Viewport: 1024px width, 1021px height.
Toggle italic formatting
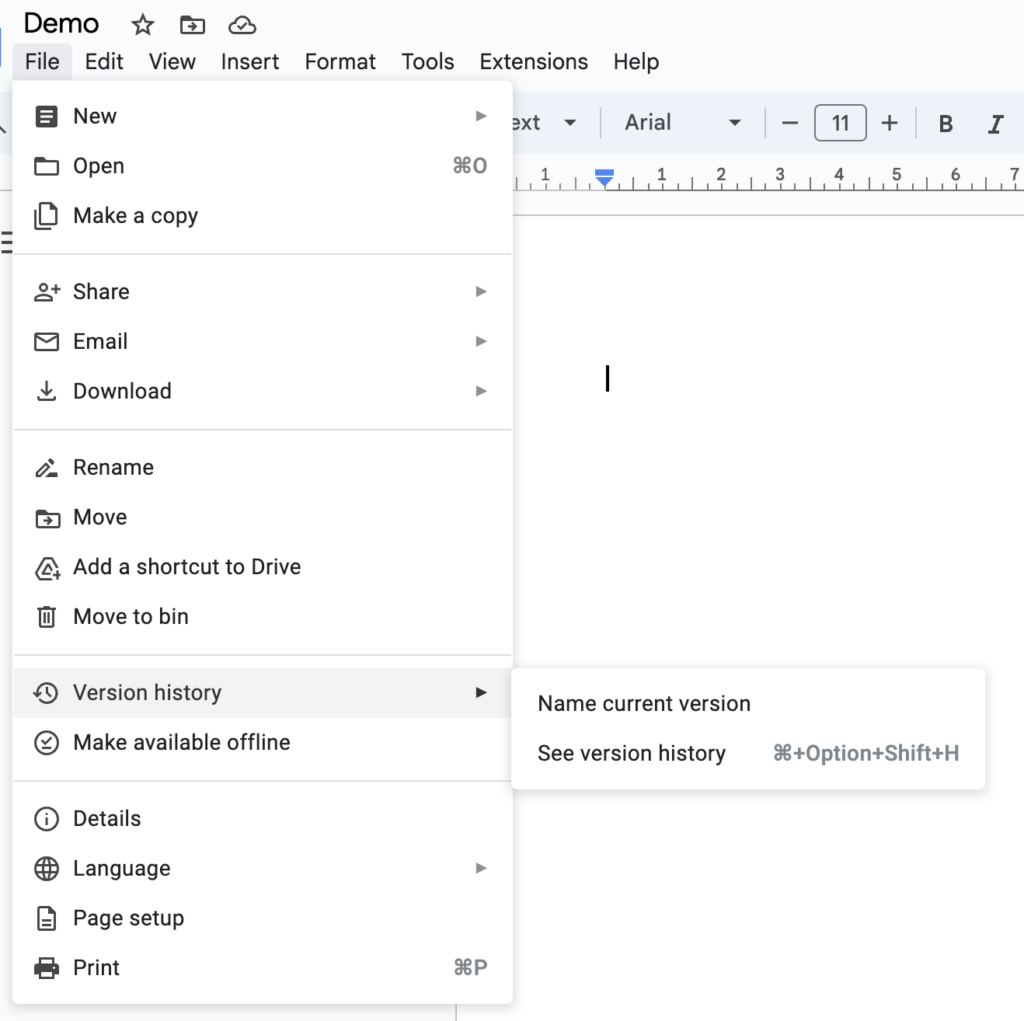995,123
